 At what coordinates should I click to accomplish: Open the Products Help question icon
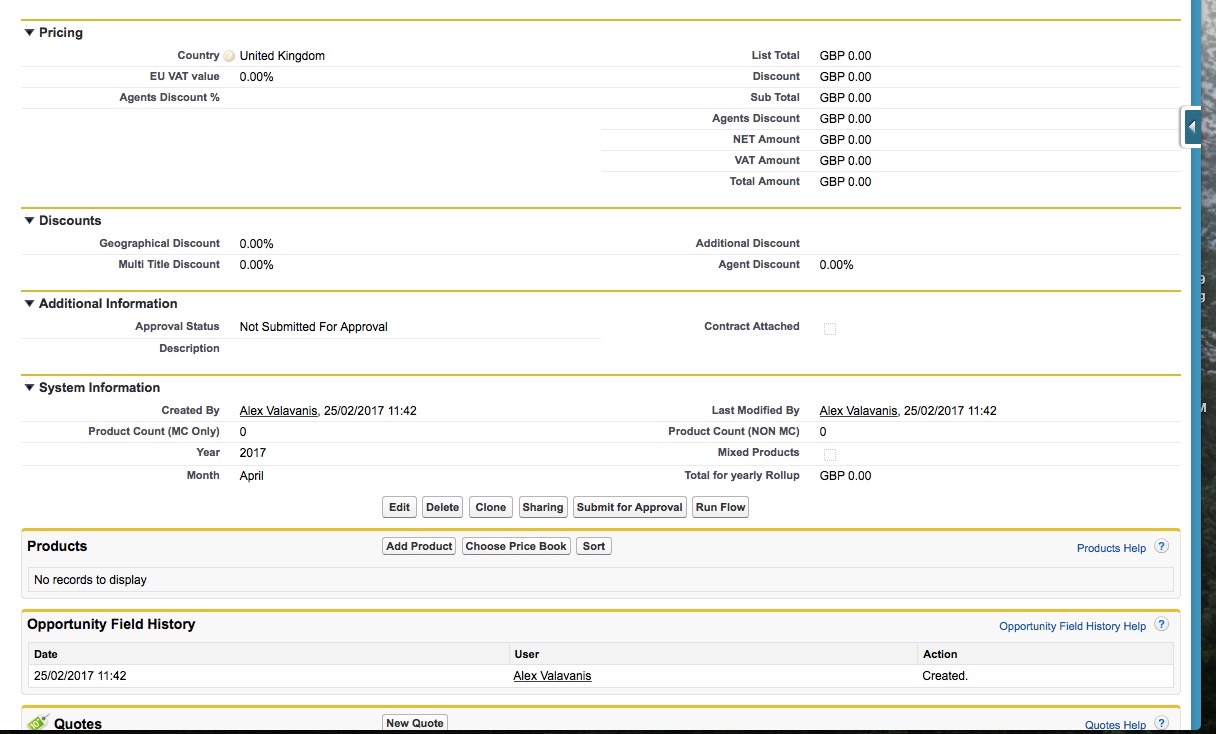1161,547
